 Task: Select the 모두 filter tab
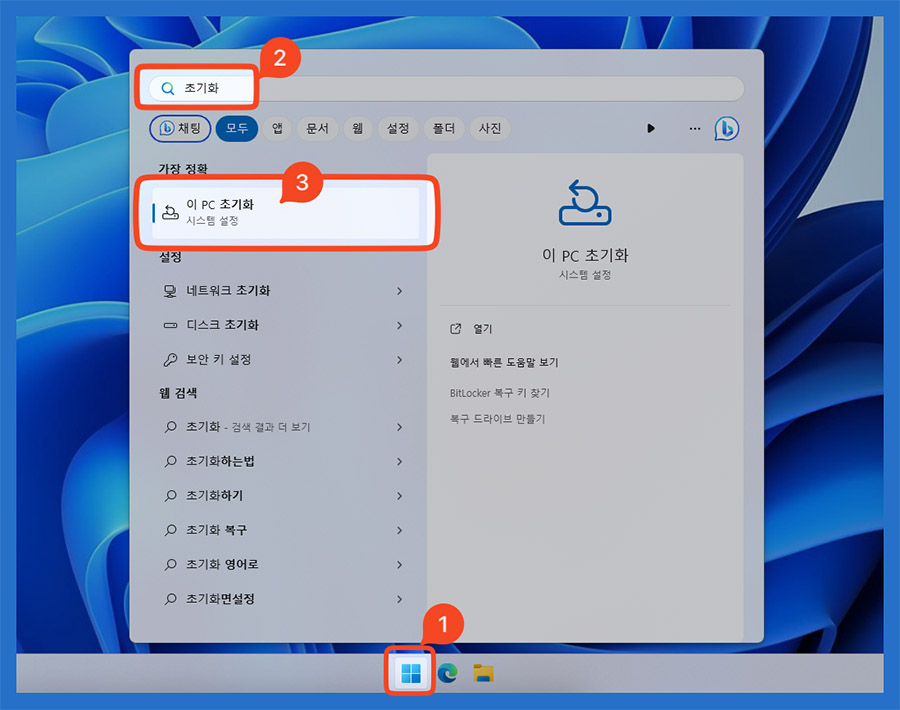tap(236, 128)
